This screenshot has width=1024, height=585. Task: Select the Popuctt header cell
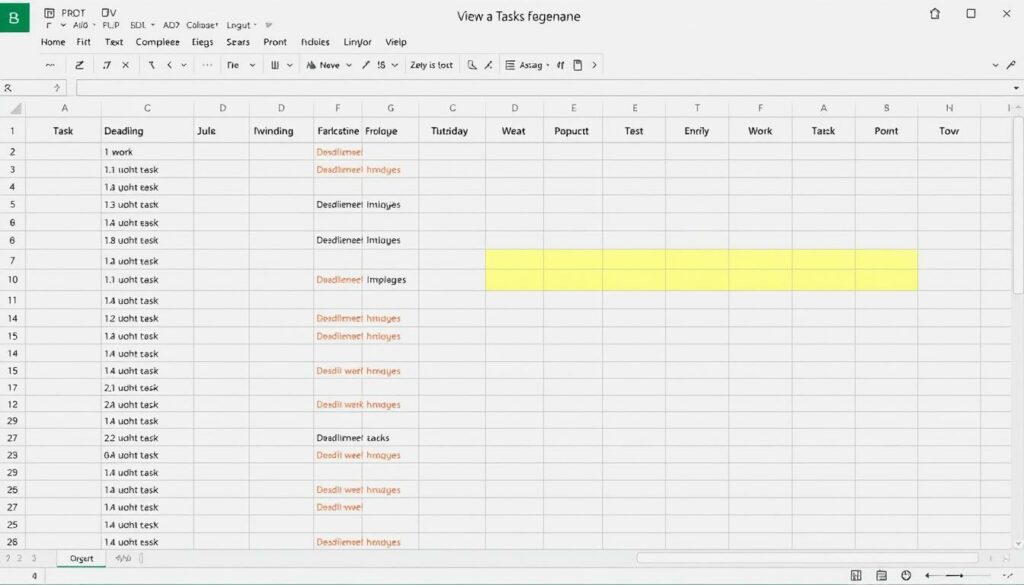coord(573,131)
